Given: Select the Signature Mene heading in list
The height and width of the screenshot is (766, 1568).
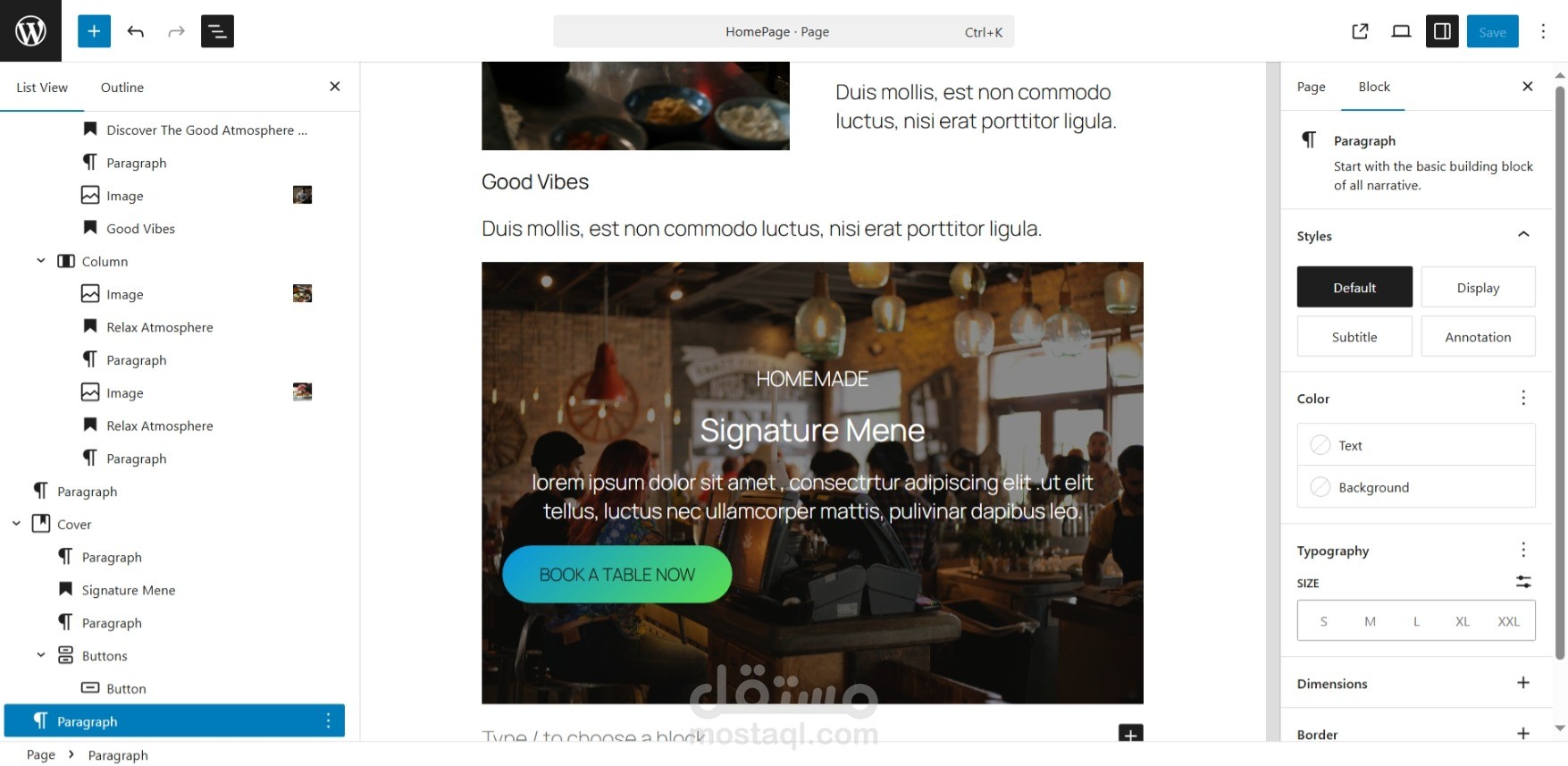Looking at the screenshot, I should tap(128, 590).
